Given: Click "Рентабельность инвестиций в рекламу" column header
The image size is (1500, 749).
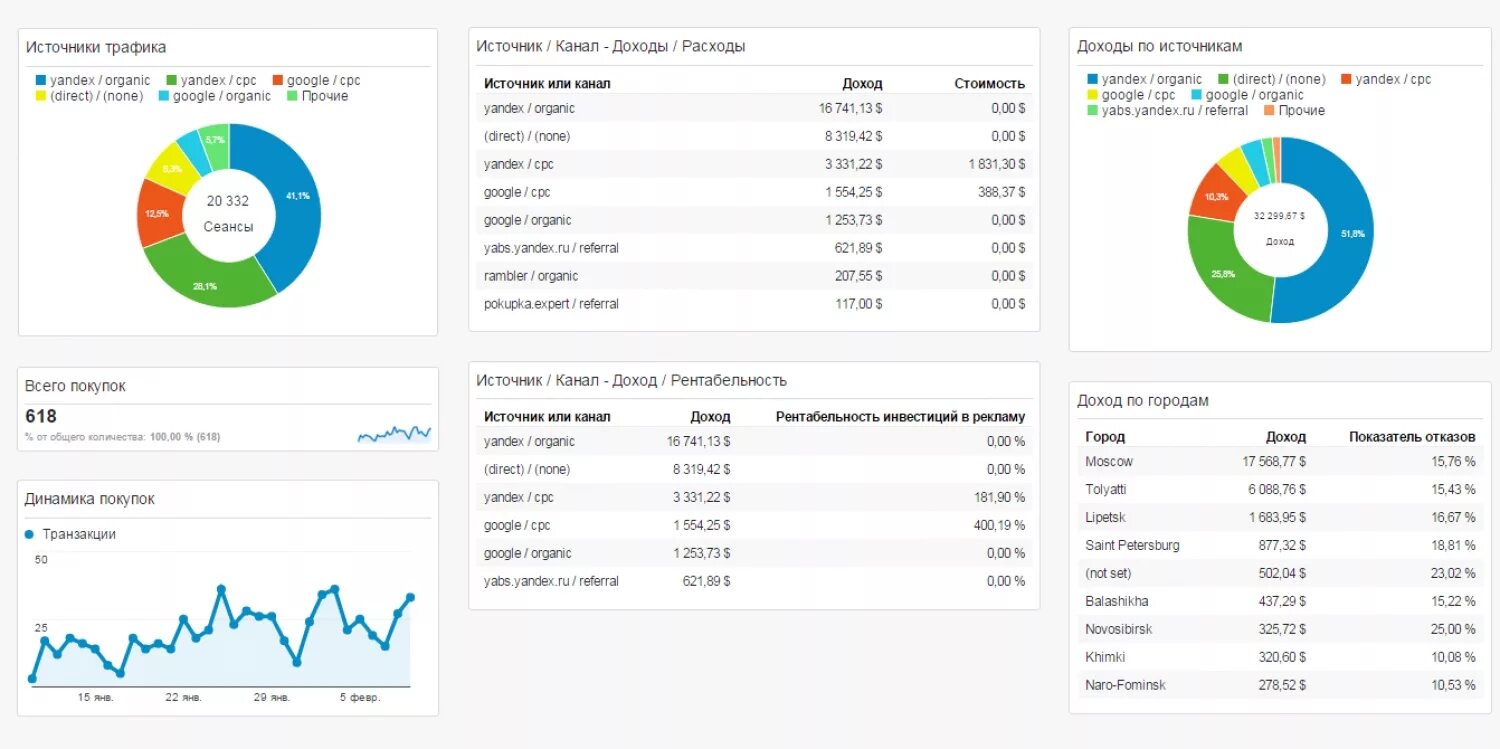Looking at the screenshot, I should [x=901, y=417].
